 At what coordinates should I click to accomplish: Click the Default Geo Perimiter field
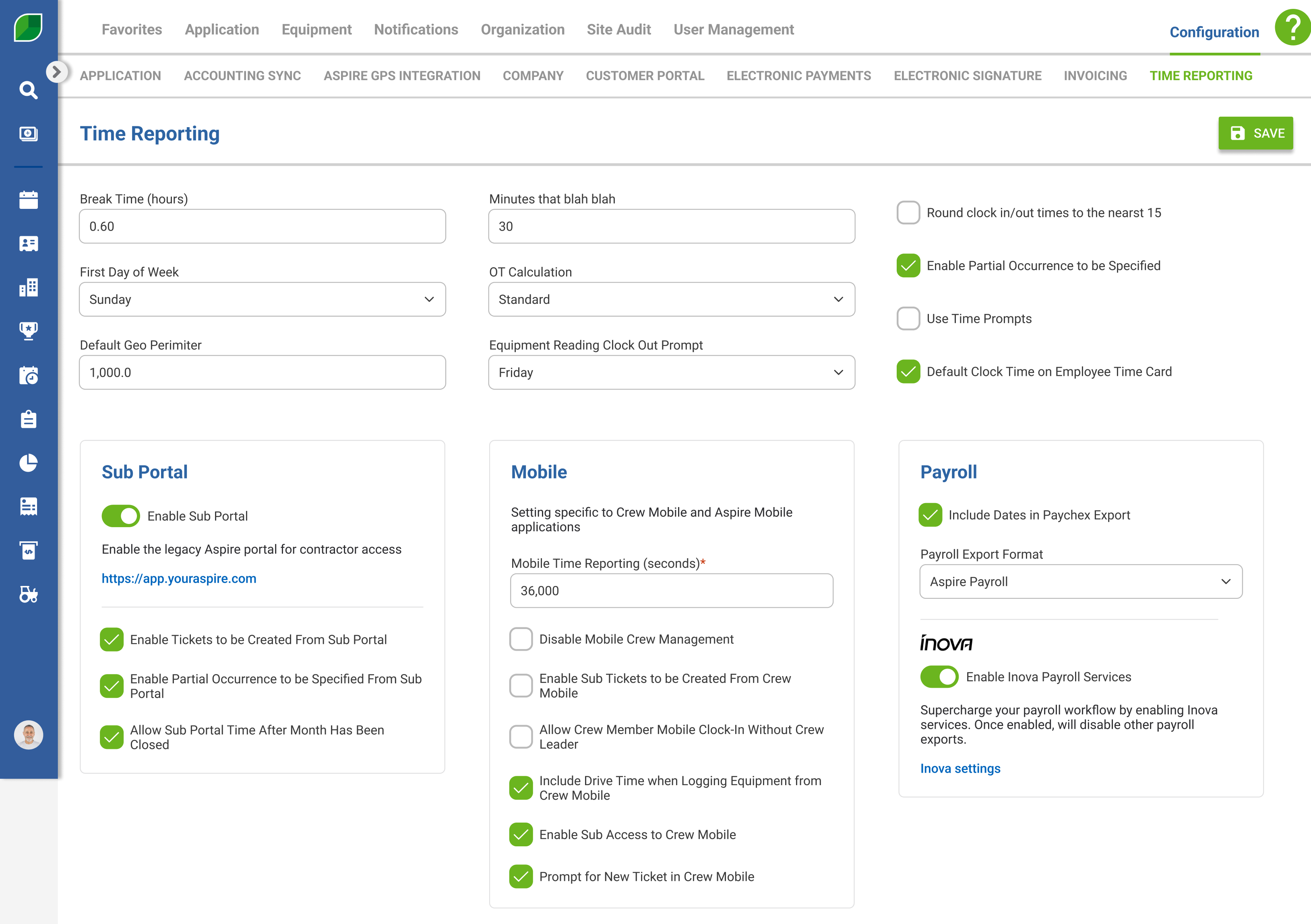263,373
